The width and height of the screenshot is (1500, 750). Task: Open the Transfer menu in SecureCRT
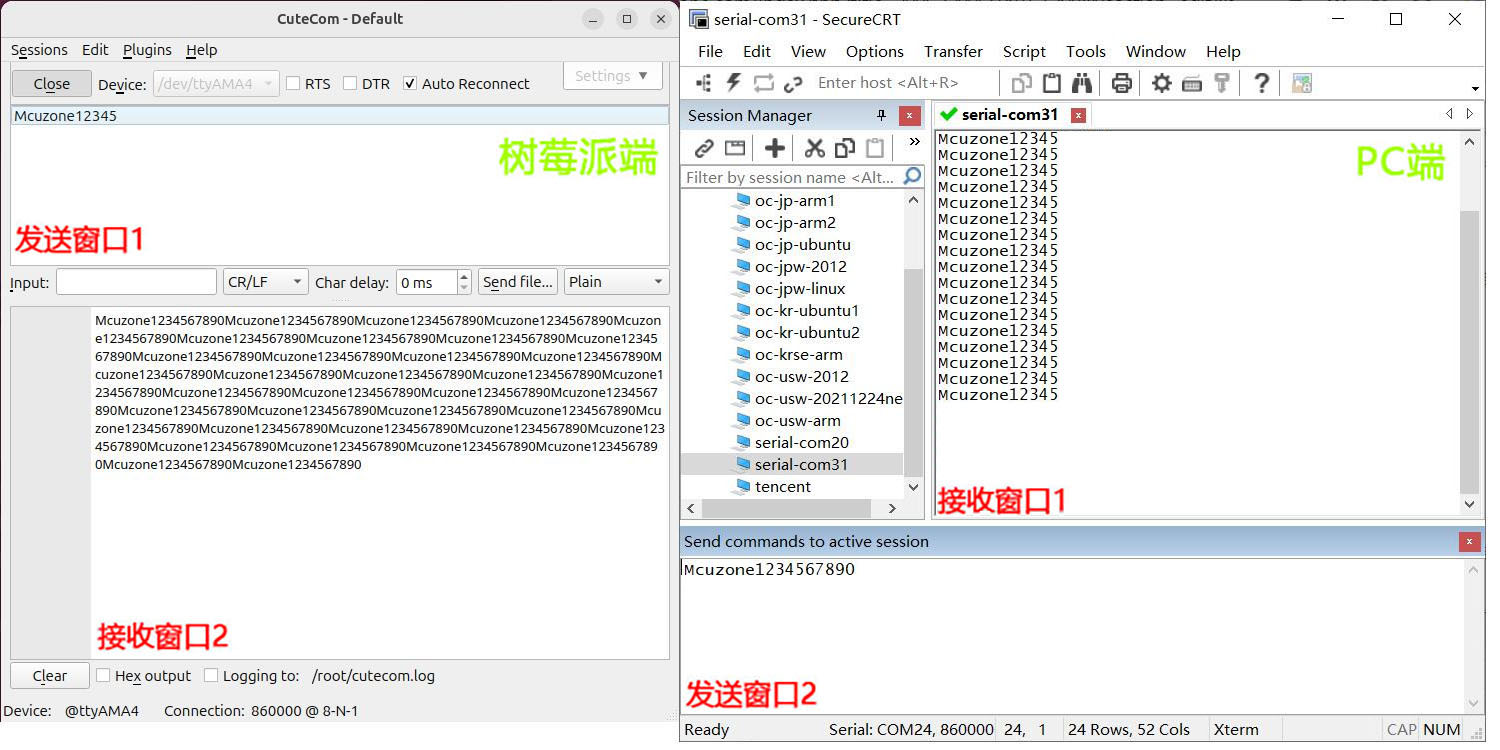953,52
